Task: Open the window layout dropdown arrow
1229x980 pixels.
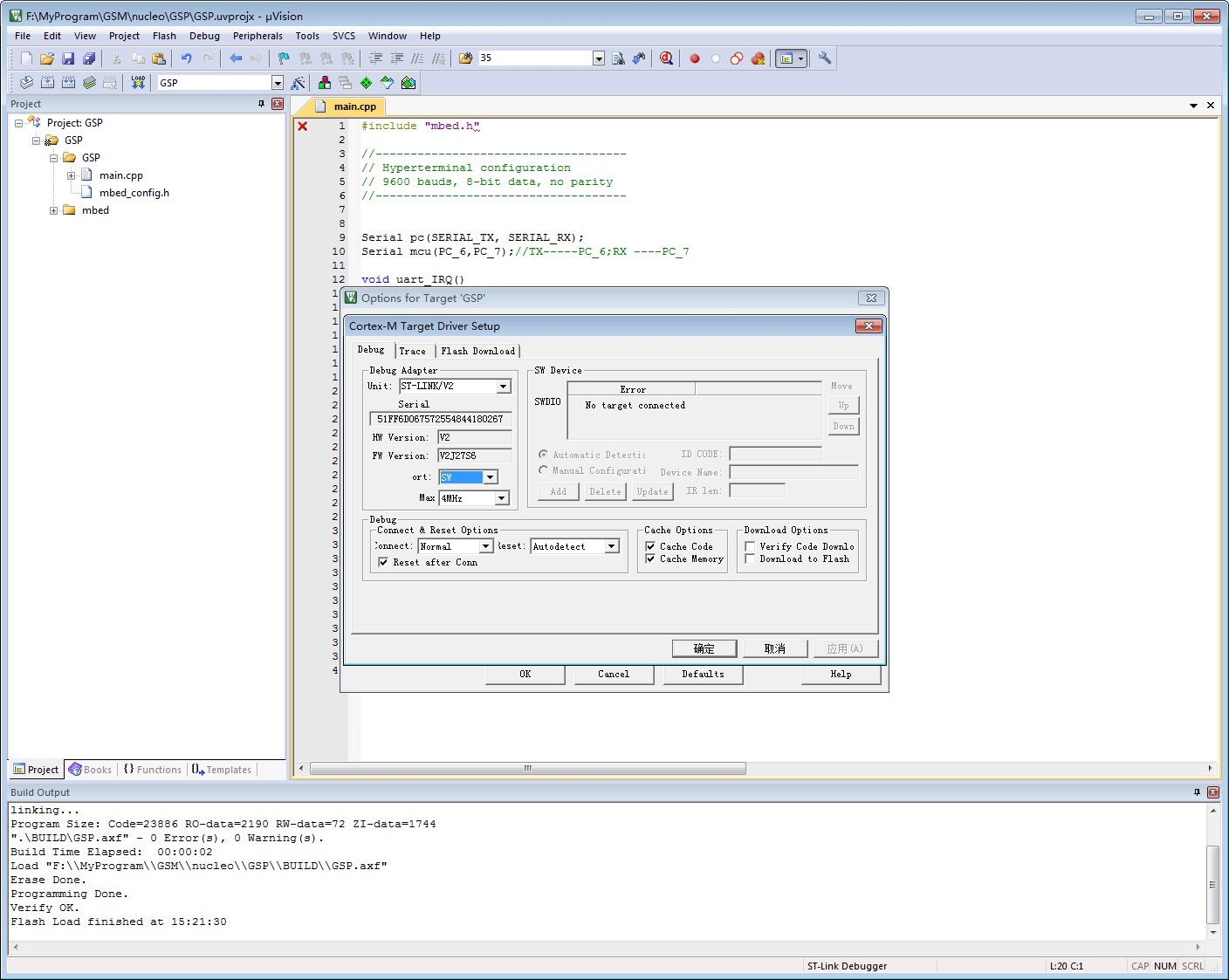Action: 800,58
